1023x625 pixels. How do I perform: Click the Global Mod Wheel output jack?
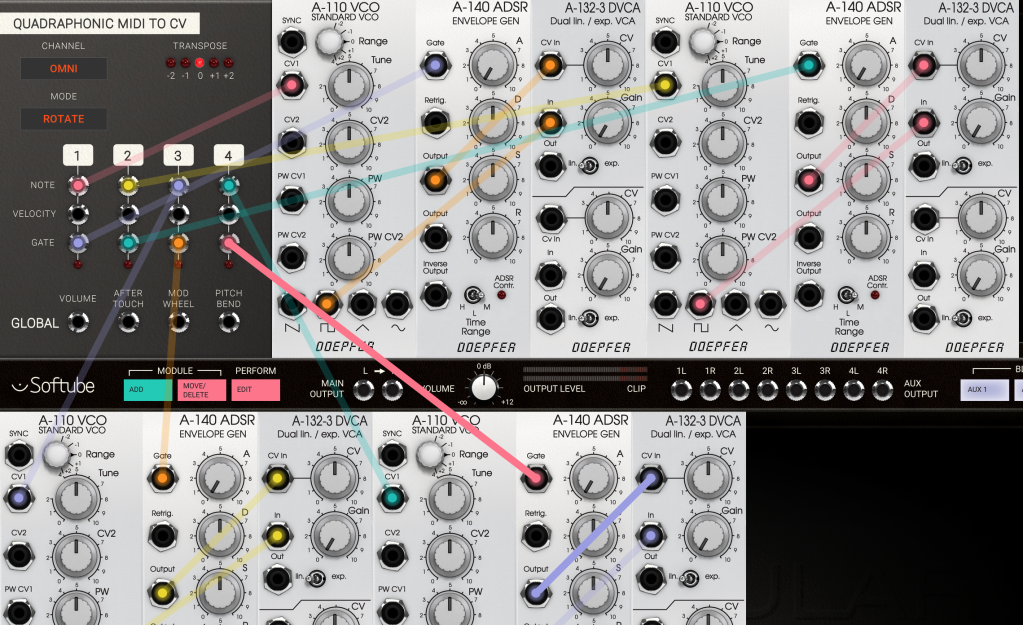[x=178, y=322]
